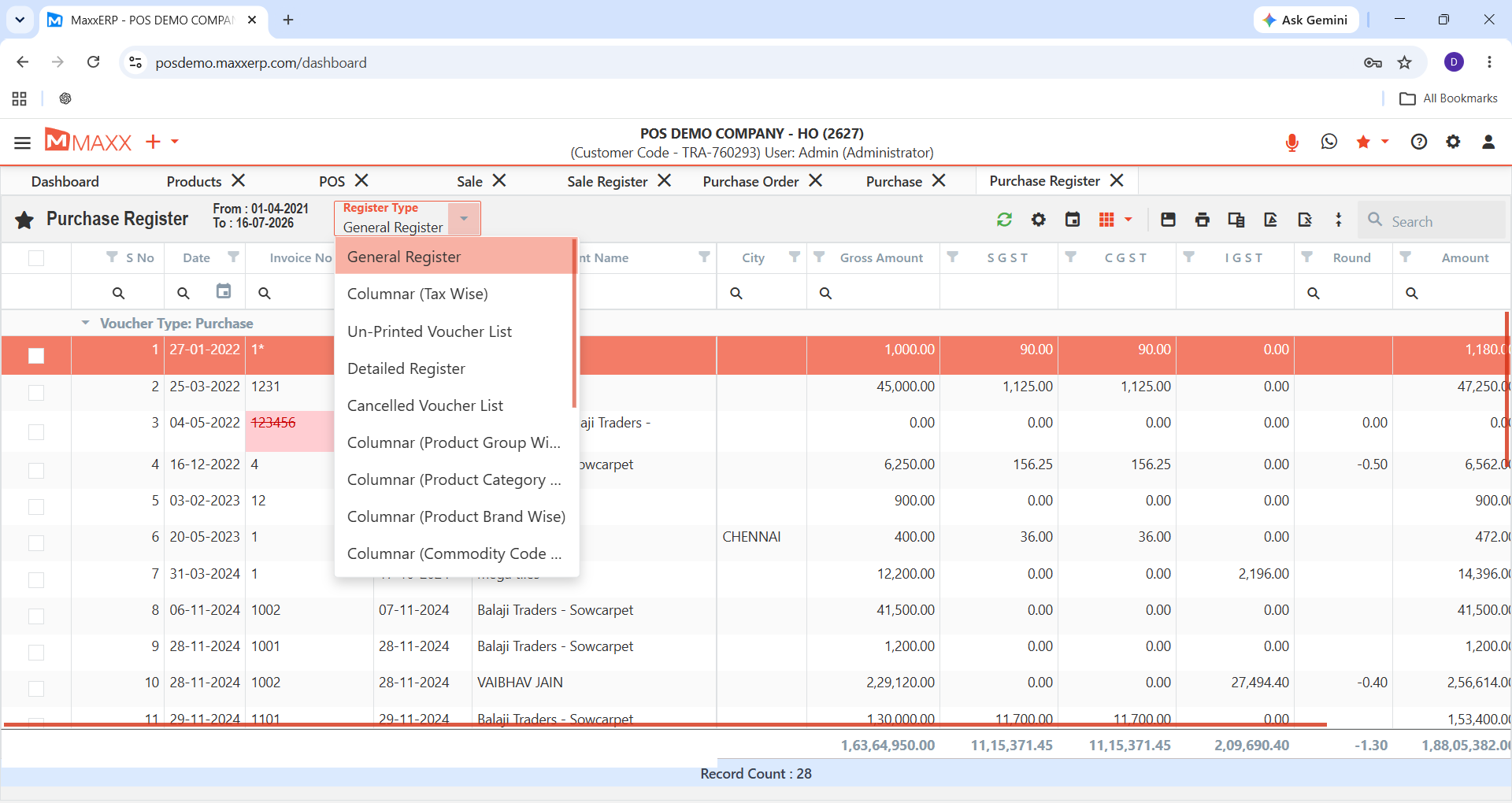
Task: Click the red grid view icon
Action: 1106,220
